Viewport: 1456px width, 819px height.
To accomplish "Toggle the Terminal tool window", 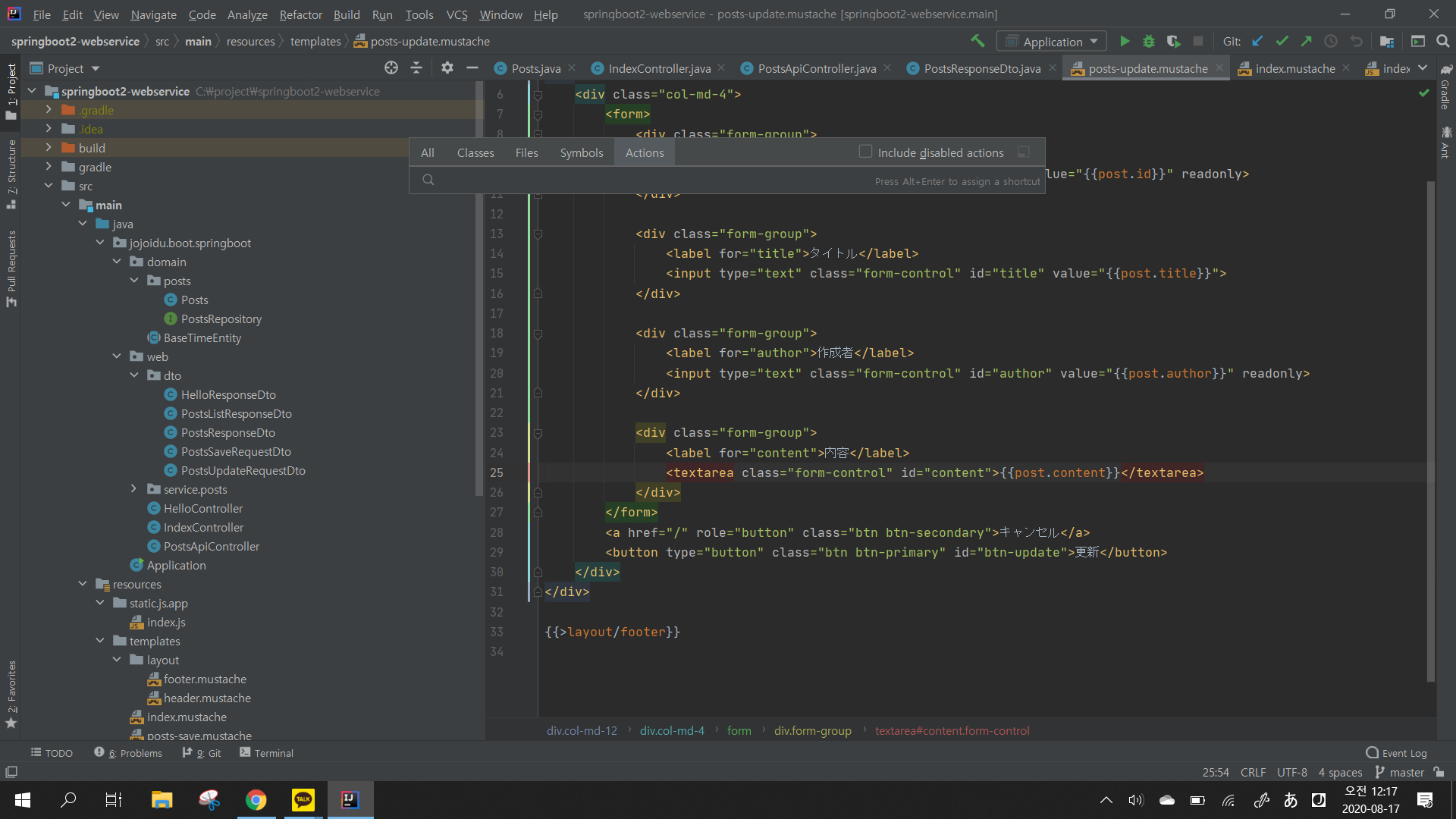I will [267, 753].
